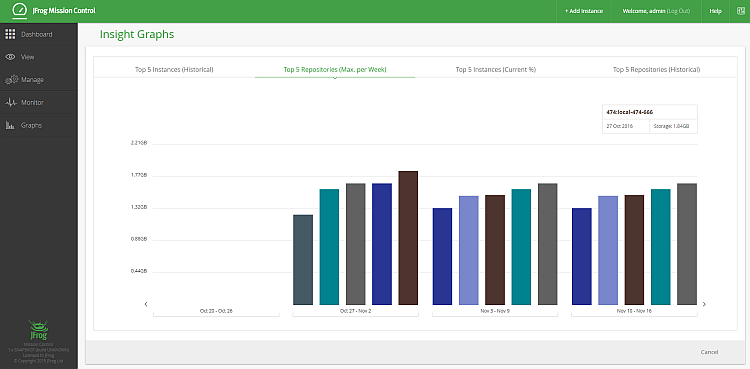The image size is (750, 369).
Task: Click the Oct 20 - Oct 26 week label
Action: [216, 311]
